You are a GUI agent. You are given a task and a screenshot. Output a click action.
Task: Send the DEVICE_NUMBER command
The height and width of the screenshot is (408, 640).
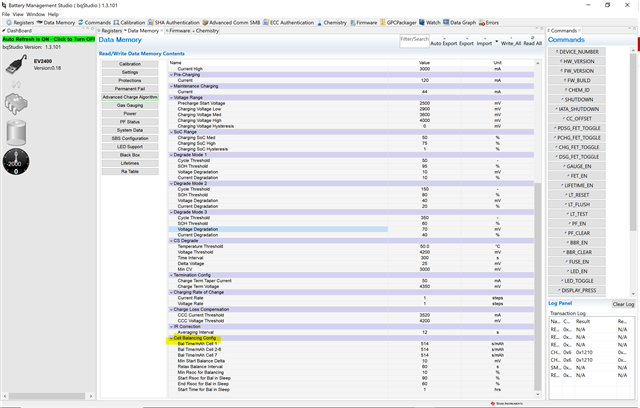[577, 52]
